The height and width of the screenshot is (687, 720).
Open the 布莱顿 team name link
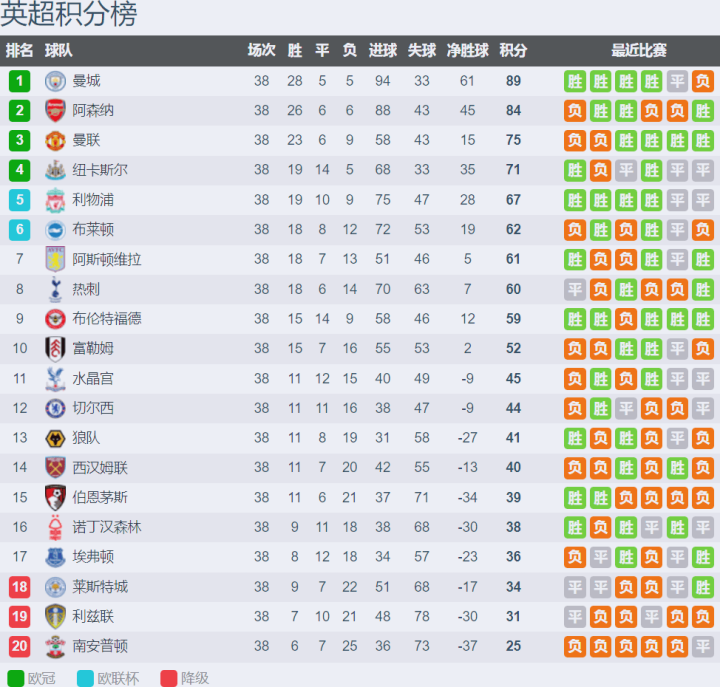tap(93, 230)
